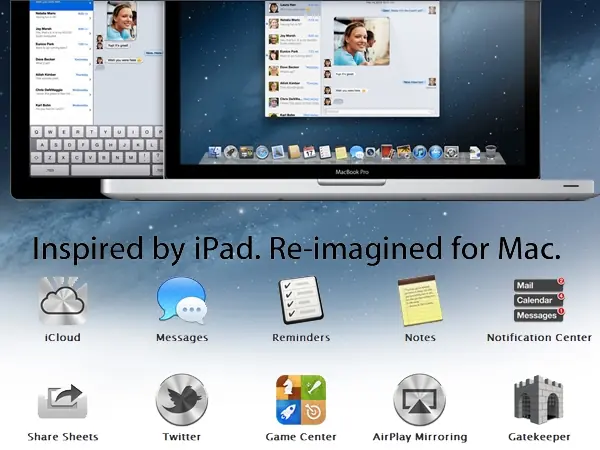This screenshot has height=450, width=600.
Task: Open Finder in the MacBook dock
Action: coord(215,152)
